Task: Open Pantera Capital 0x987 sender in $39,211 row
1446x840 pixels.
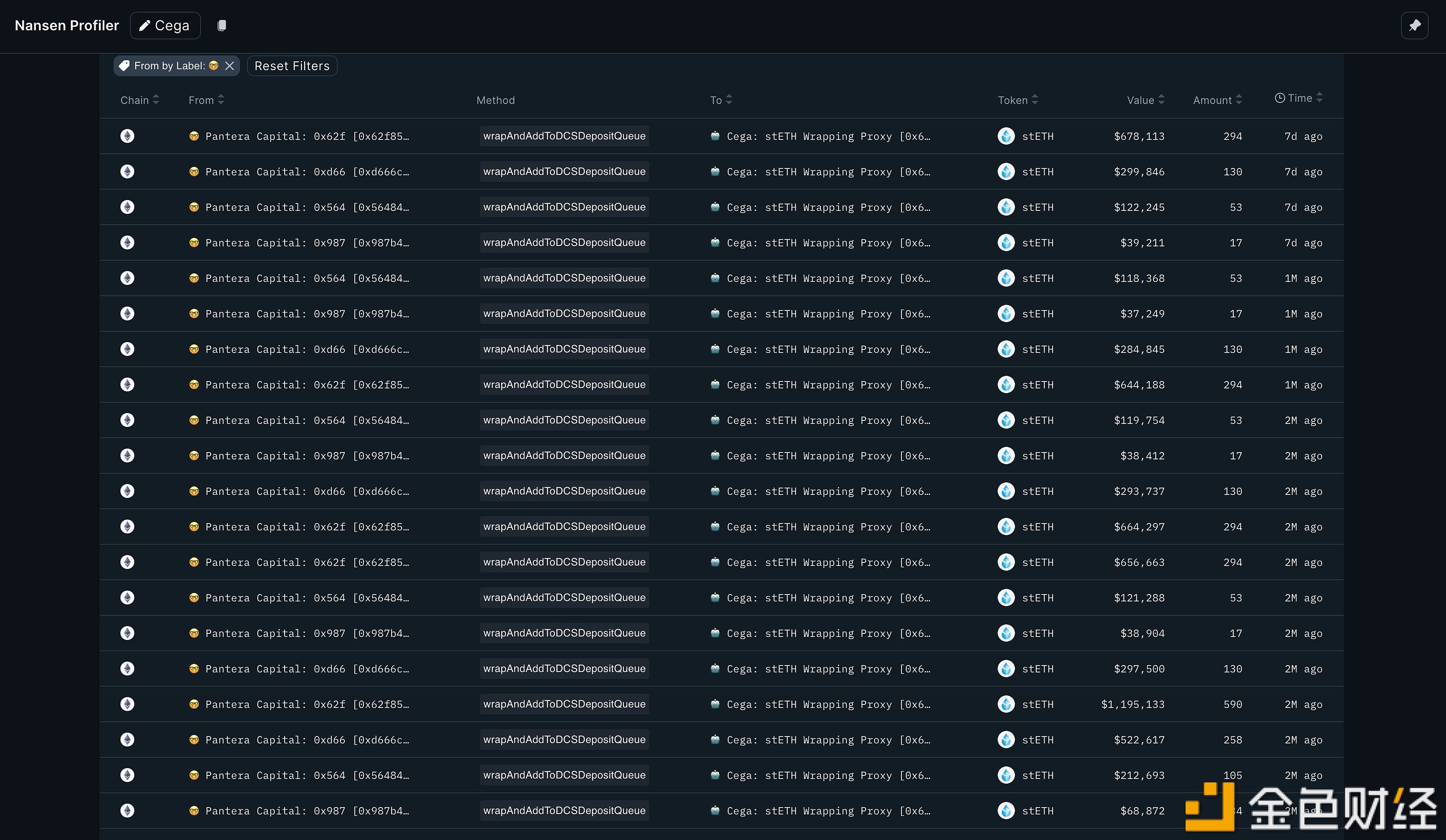Action: [307, 243]
